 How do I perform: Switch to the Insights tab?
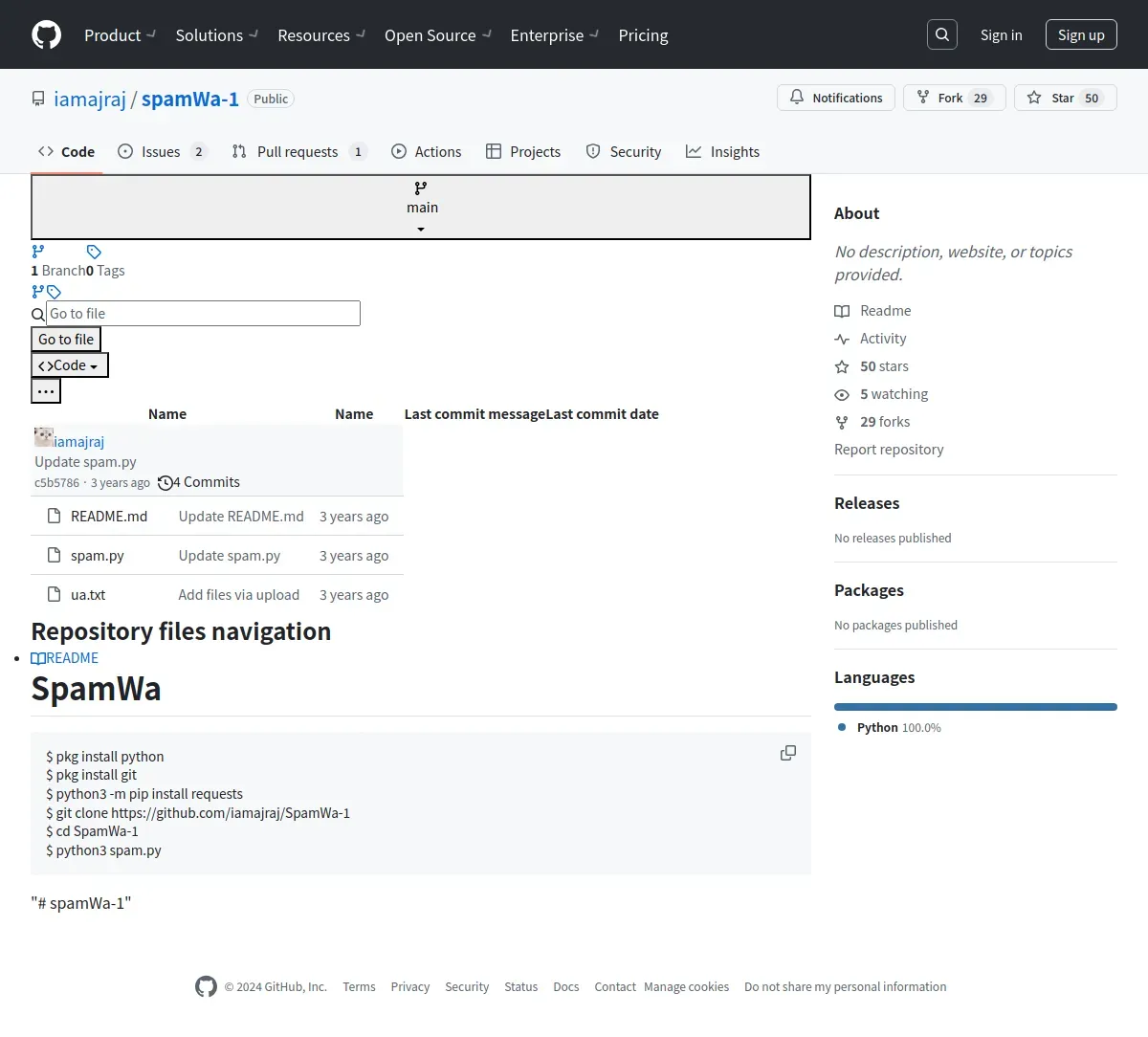723,151
